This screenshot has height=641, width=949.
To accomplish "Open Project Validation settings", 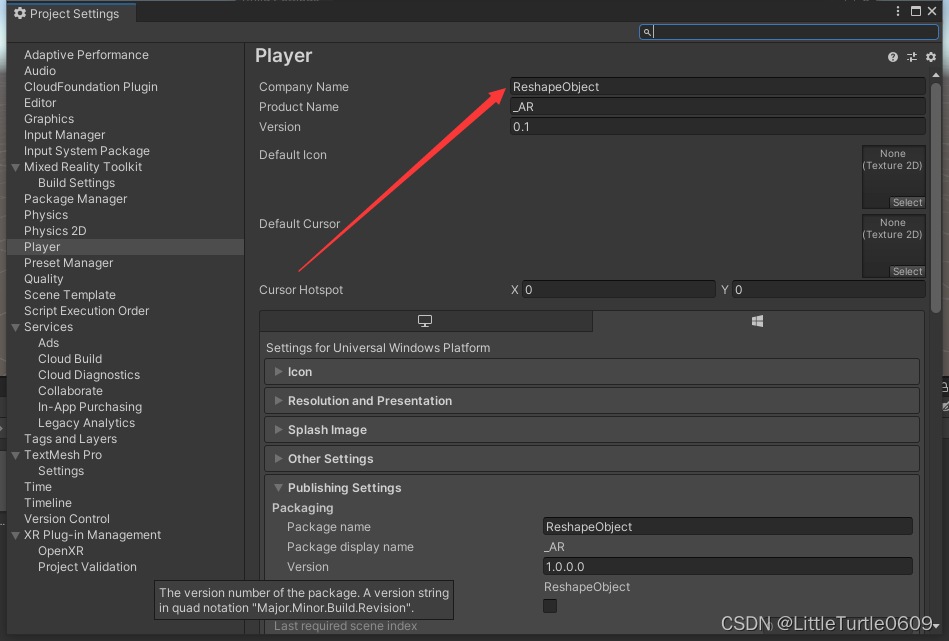I will pos(87,567).
